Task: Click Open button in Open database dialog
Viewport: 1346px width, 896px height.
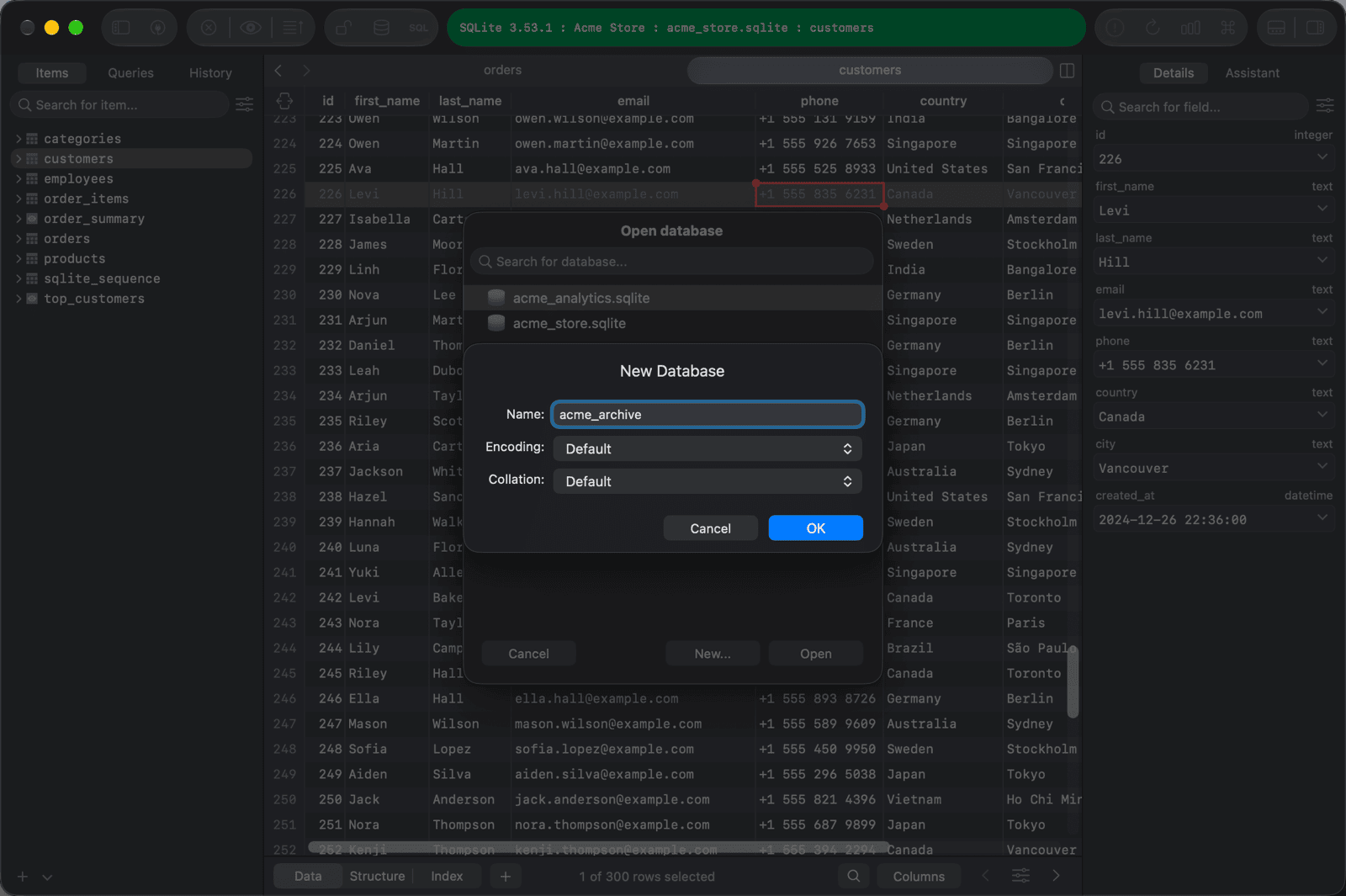Action: [815, 654]
